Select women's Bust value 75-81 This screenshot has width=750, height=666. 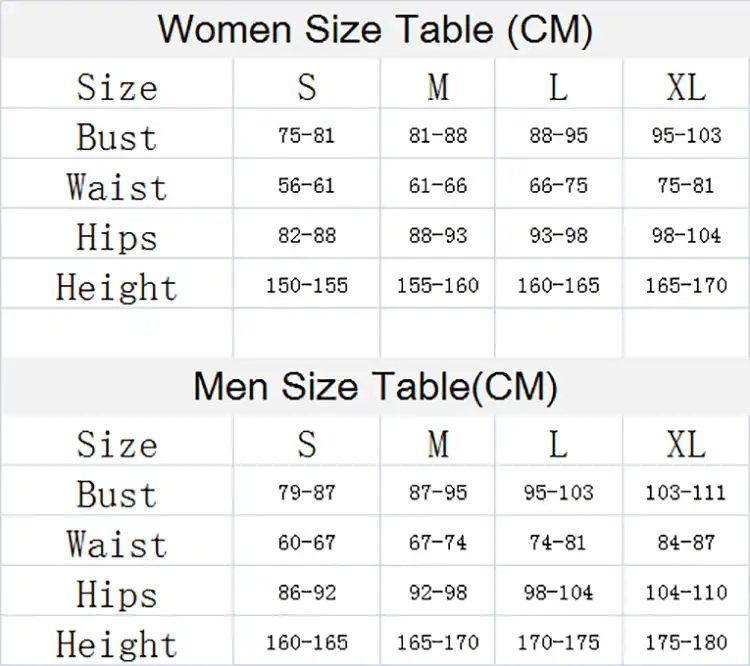(x=306, y=135)
